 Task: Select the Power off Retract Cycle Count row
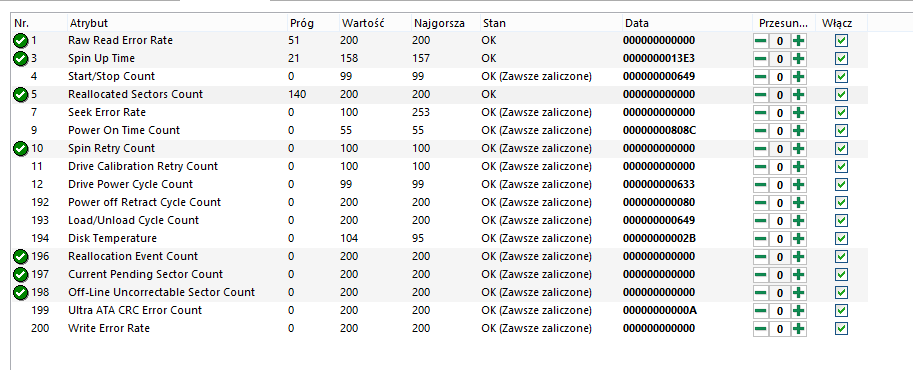(x=440, y=202)
